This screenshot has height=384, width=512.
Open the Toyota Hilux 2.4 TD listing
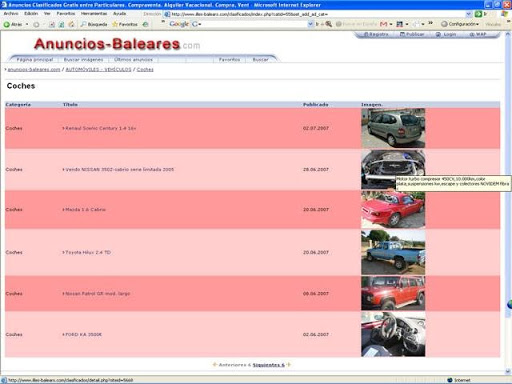[88, 252]
